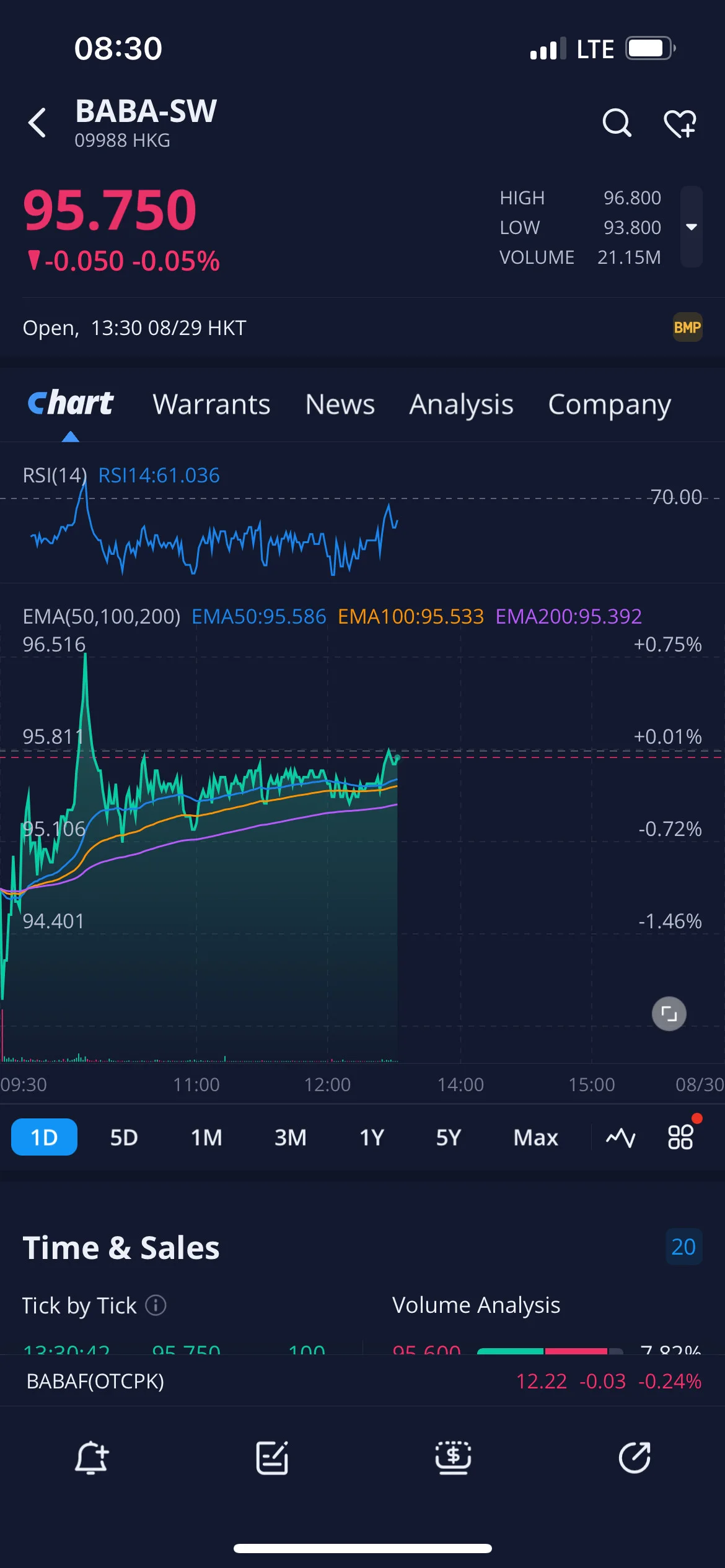Open the RSI(14) indicator settings label
This screenshot has height=1568, width=725.
coord(55,475)
